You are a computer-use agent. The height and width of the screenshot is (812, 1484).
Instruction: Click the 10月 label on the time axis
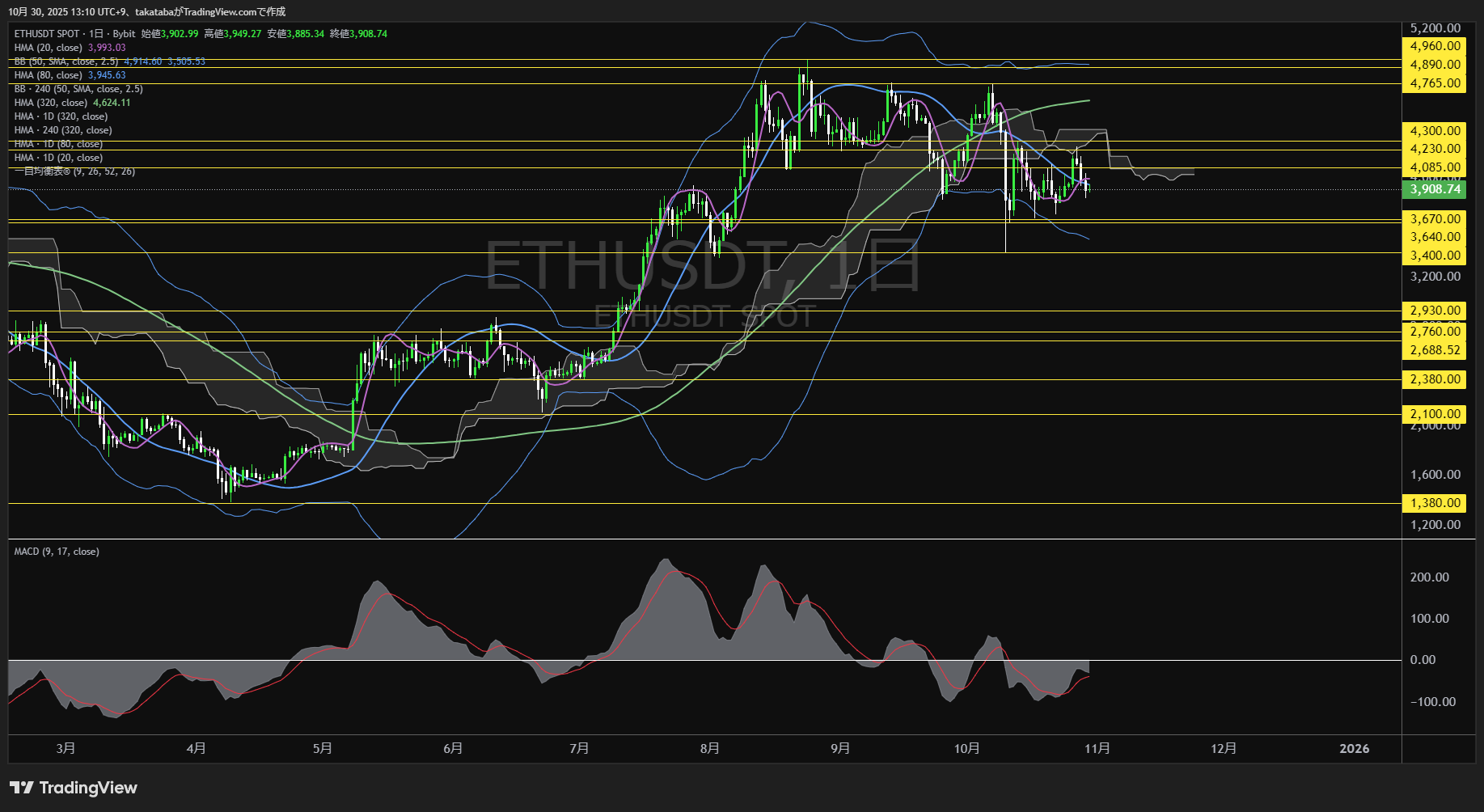[x=967, y=748]
